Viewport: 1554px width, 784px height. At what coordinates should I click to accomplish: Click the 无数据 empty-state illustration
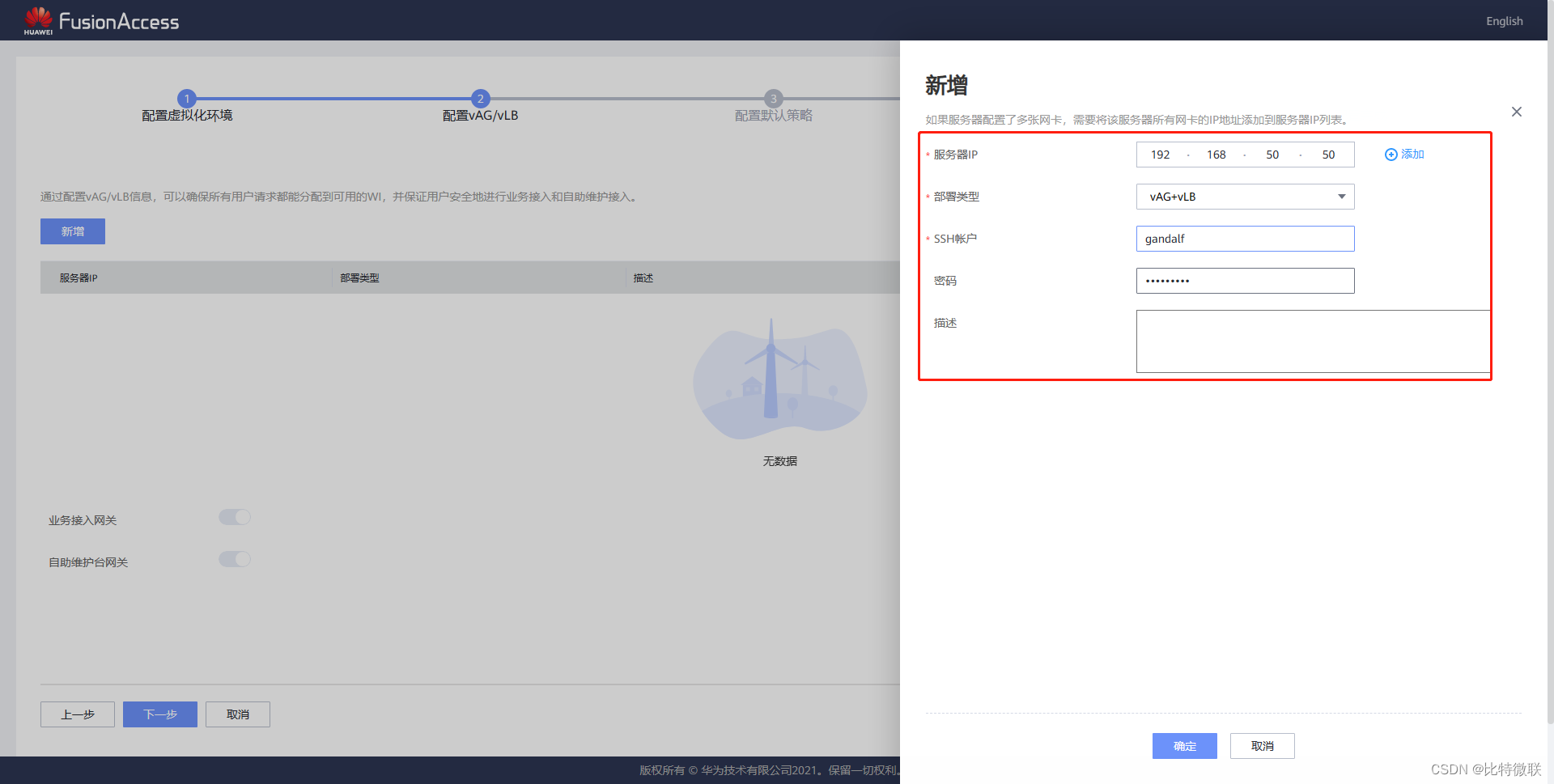click(x=779, y=380)
